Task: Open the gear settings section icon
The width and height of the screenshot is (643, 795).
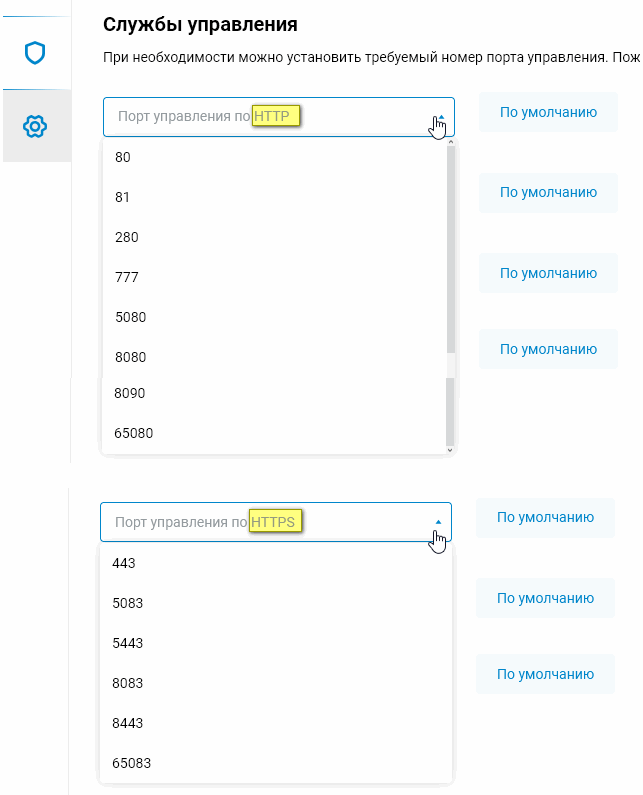Action: (35, 126)
